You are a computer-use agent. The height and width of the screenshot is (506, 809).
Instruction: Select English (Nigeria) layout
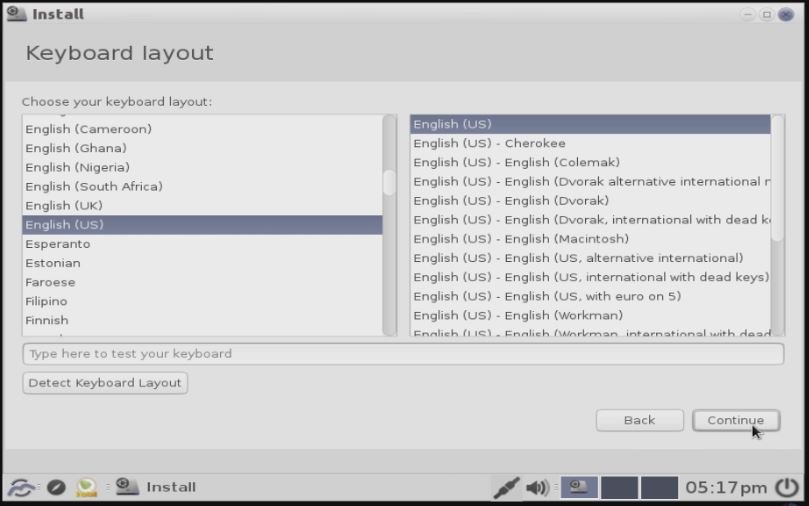point(202,167)
